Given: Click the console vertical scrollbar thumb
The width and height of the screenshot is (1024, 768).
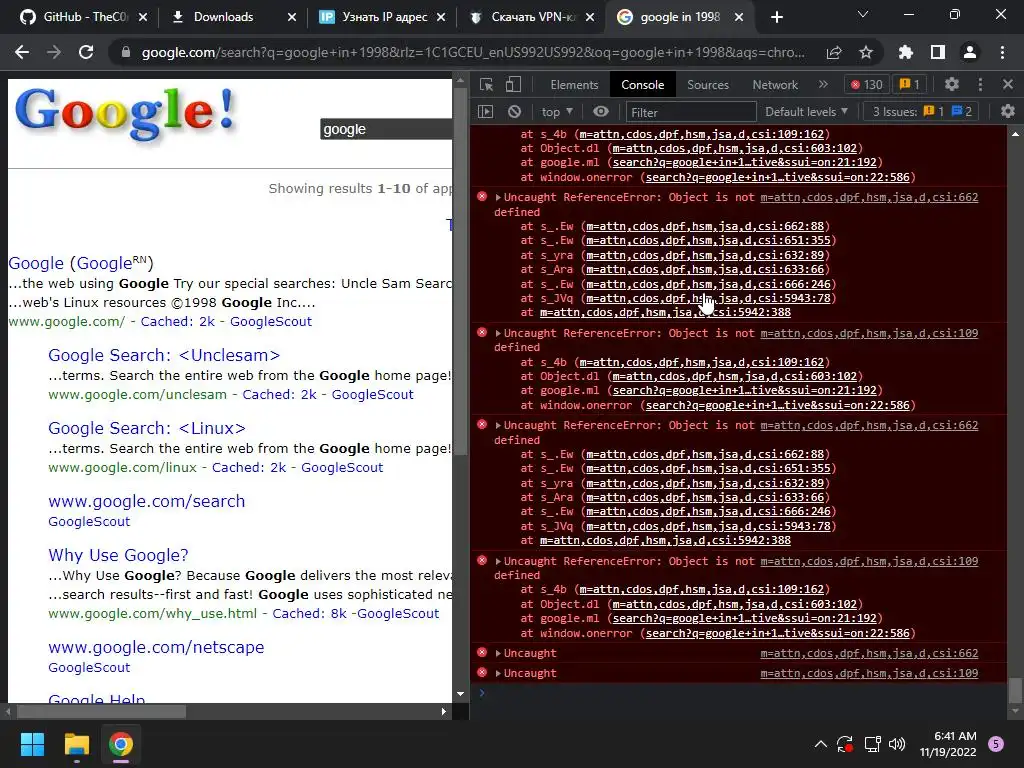Looking at the screenshot, I should pos(1015,690).
